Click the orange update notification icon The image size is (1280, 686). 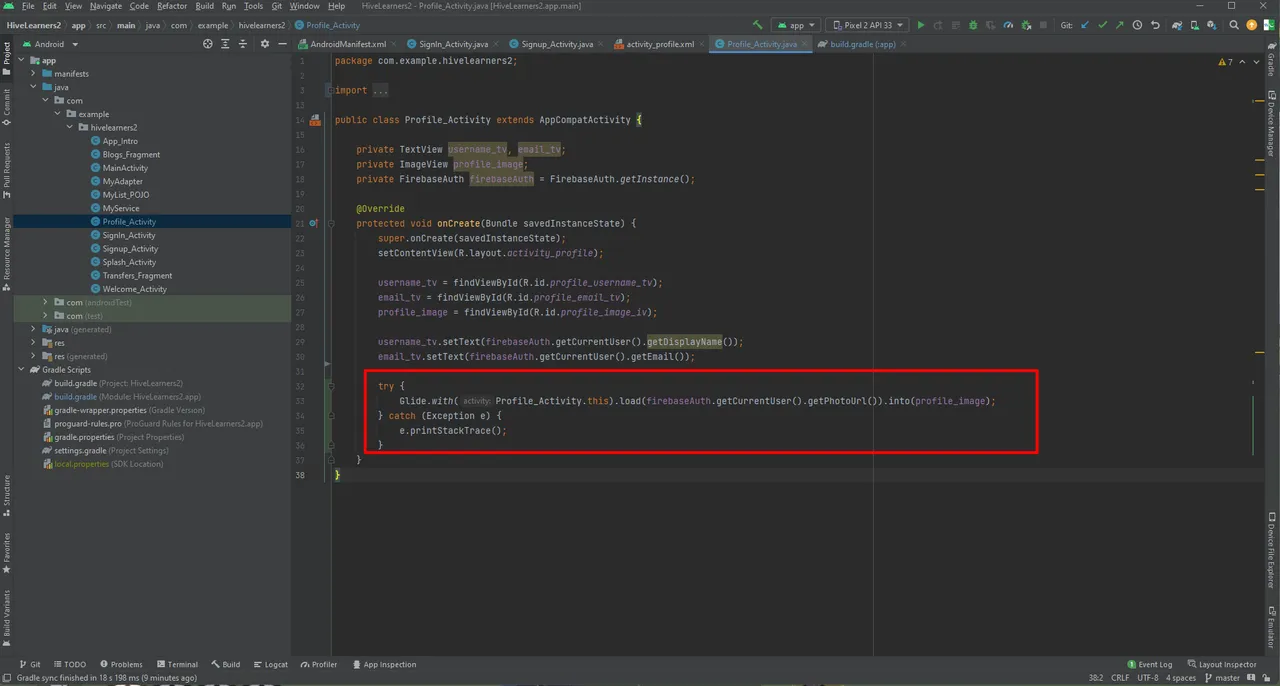pos(1251,25)
